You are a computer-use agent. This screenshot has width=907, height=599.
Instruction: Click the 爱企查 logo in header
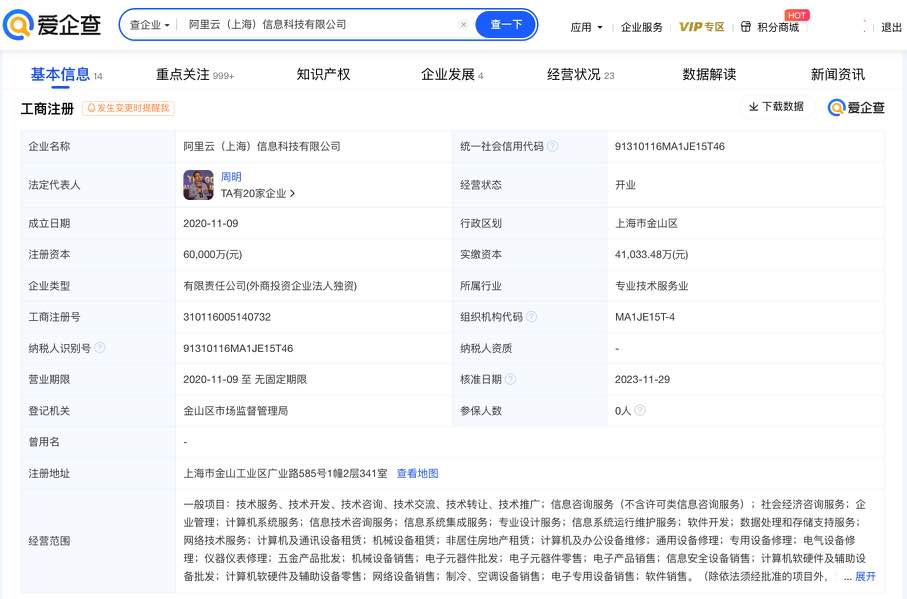coord(52,25)
